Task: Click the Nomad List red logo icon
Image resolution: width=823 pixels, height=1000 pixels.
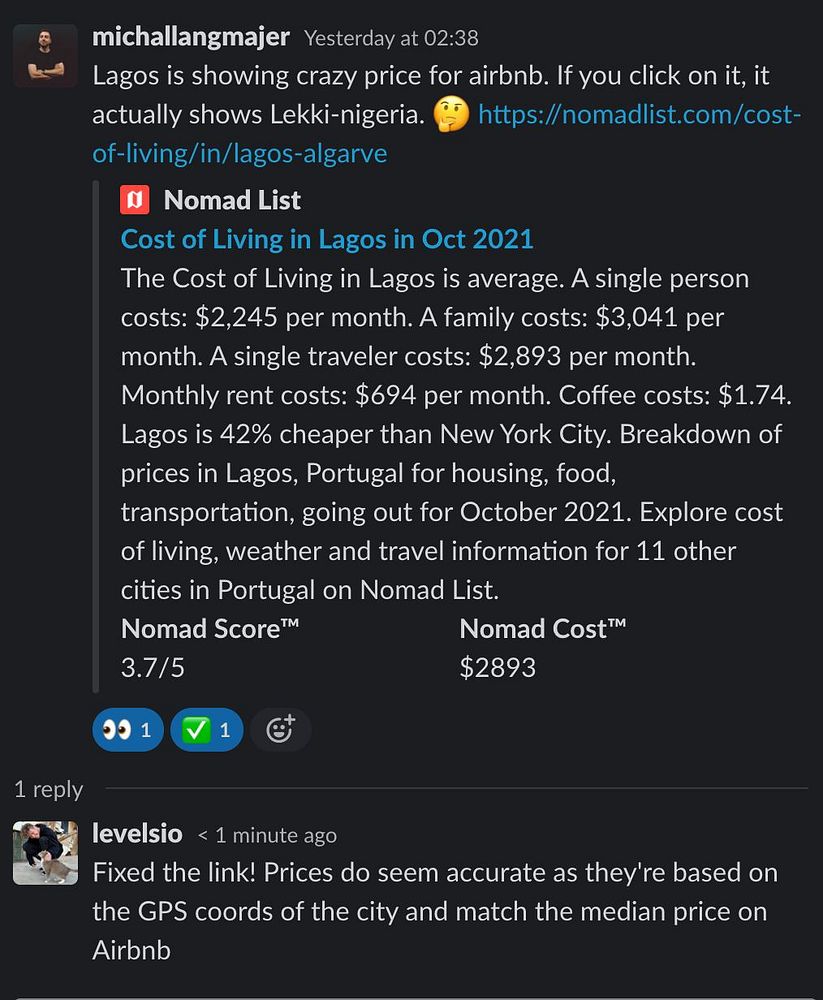Action: (x=135, y=200)
